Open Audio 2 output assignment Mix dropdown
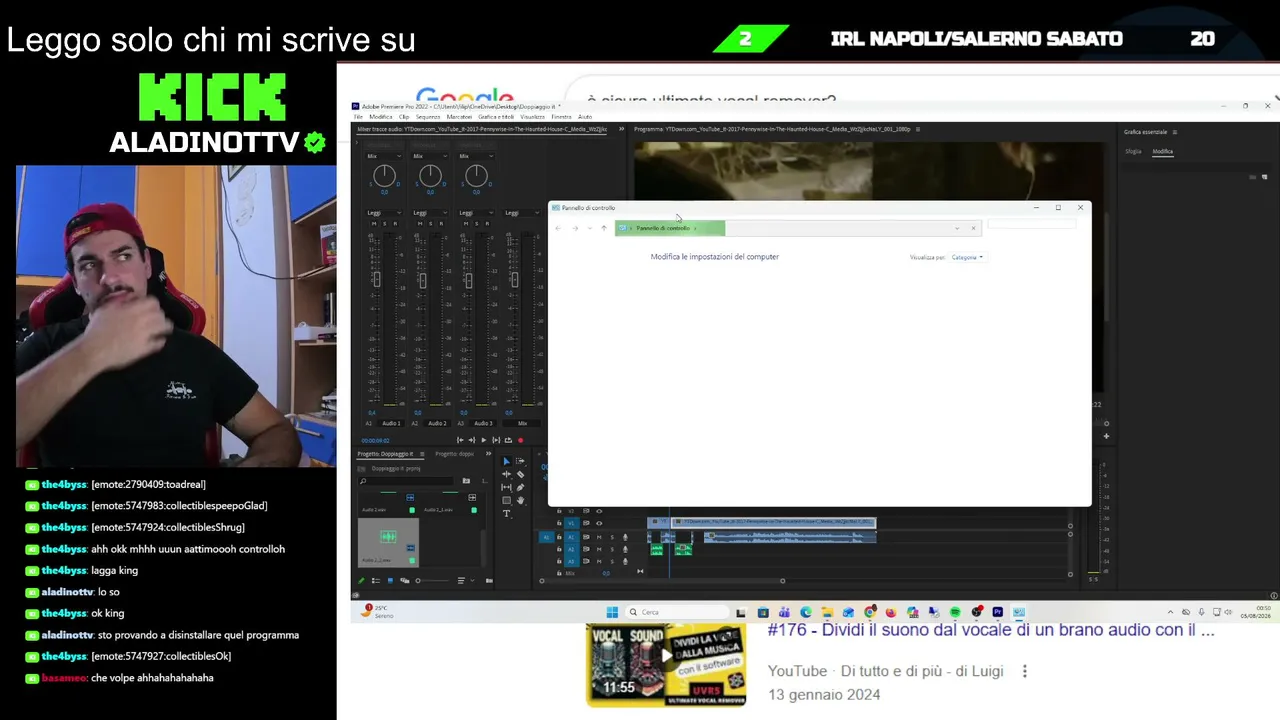Viewport: 1280px width, 720px height. click(x=430, y=156)
